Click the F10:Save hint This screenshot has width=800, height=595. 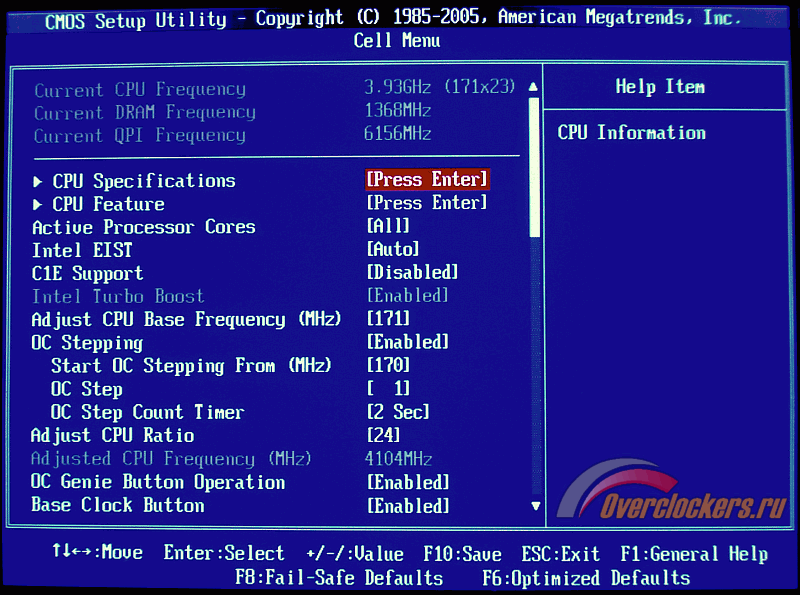pos(462,554)
